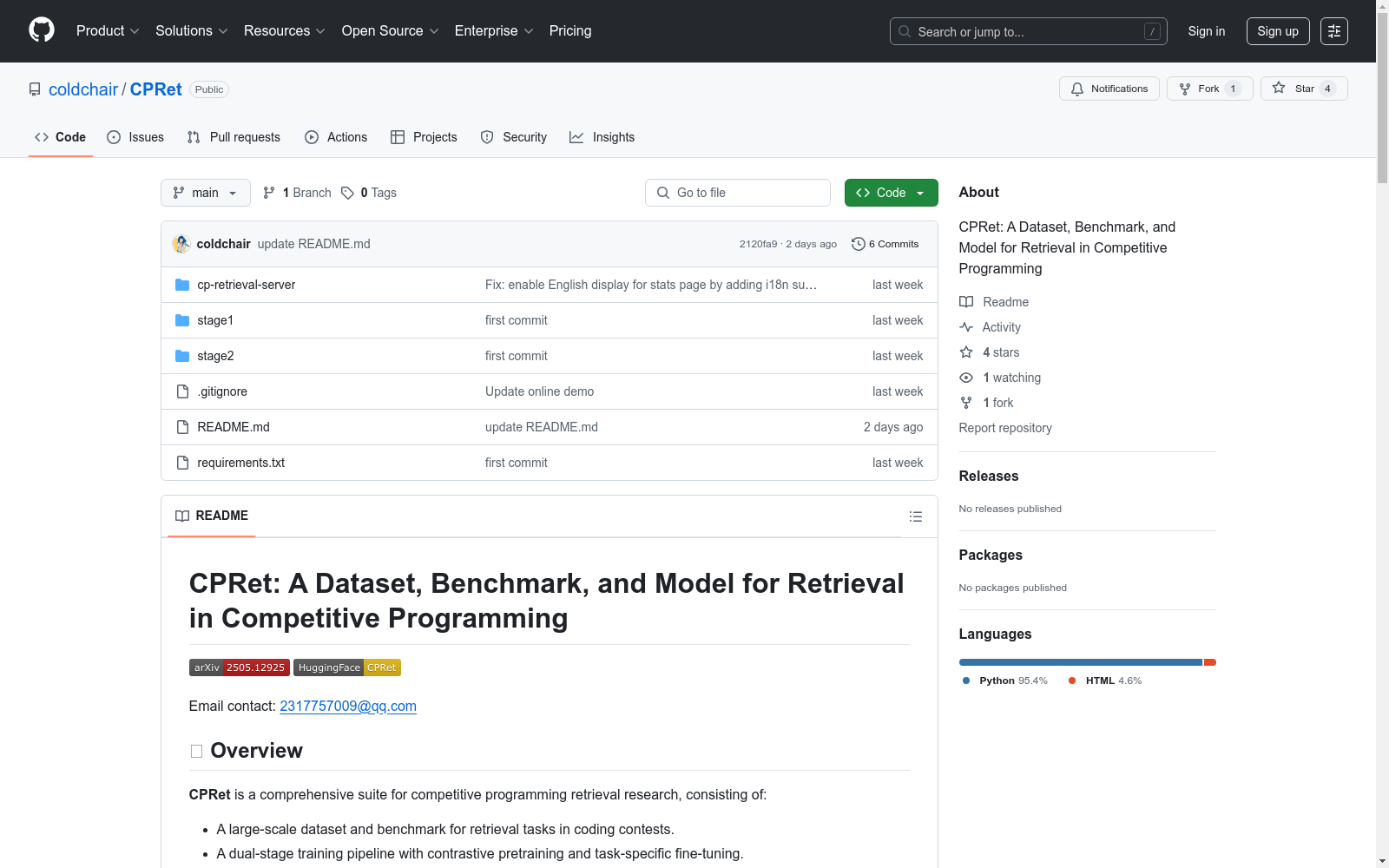Click the fork count badge 1
1389x868 pixels.
(x=1233, y=89)
